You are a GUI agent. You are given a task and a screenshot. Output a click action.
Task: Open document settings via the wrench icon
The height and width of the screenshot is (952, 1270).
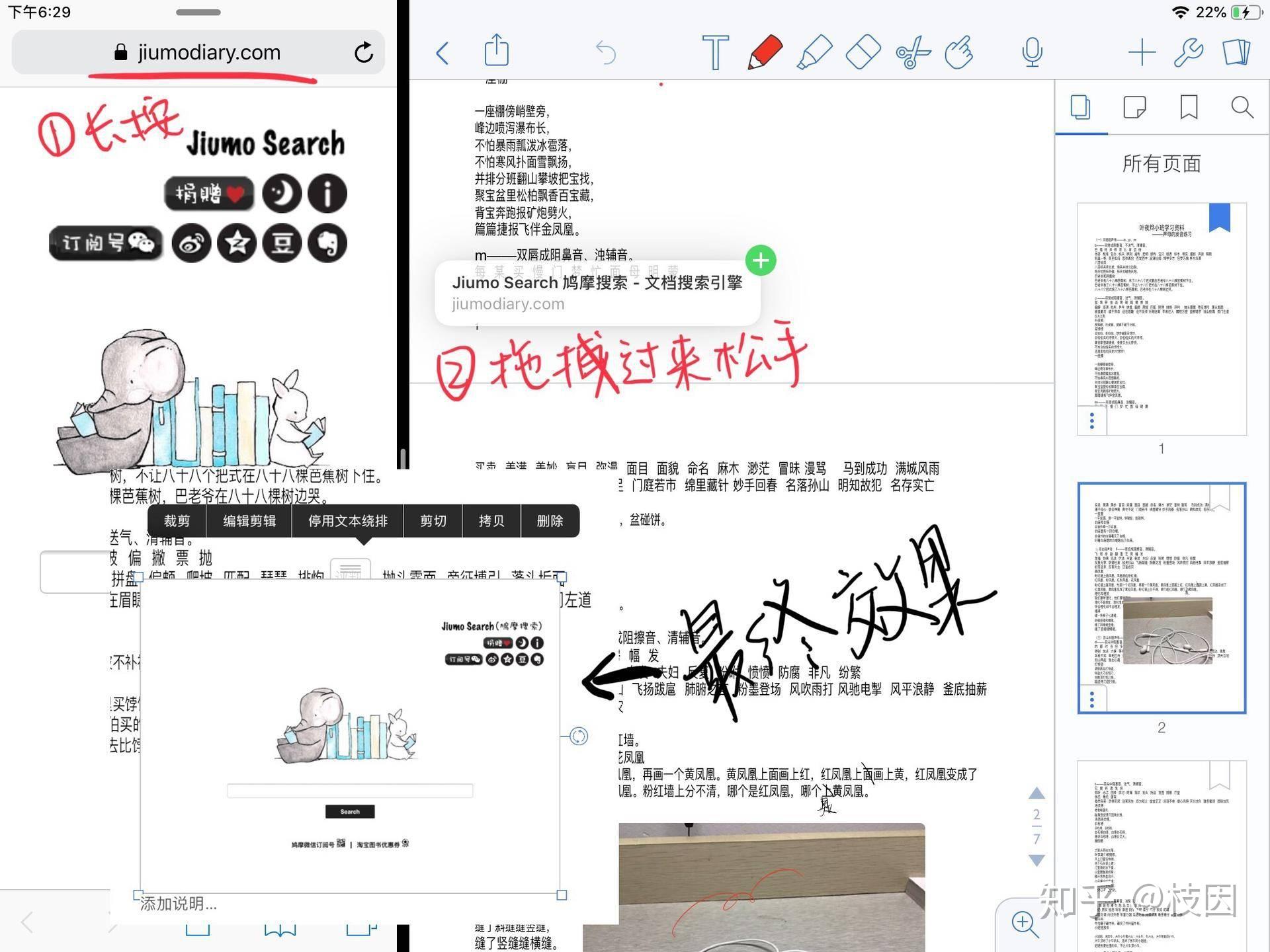coord(1189,52)
